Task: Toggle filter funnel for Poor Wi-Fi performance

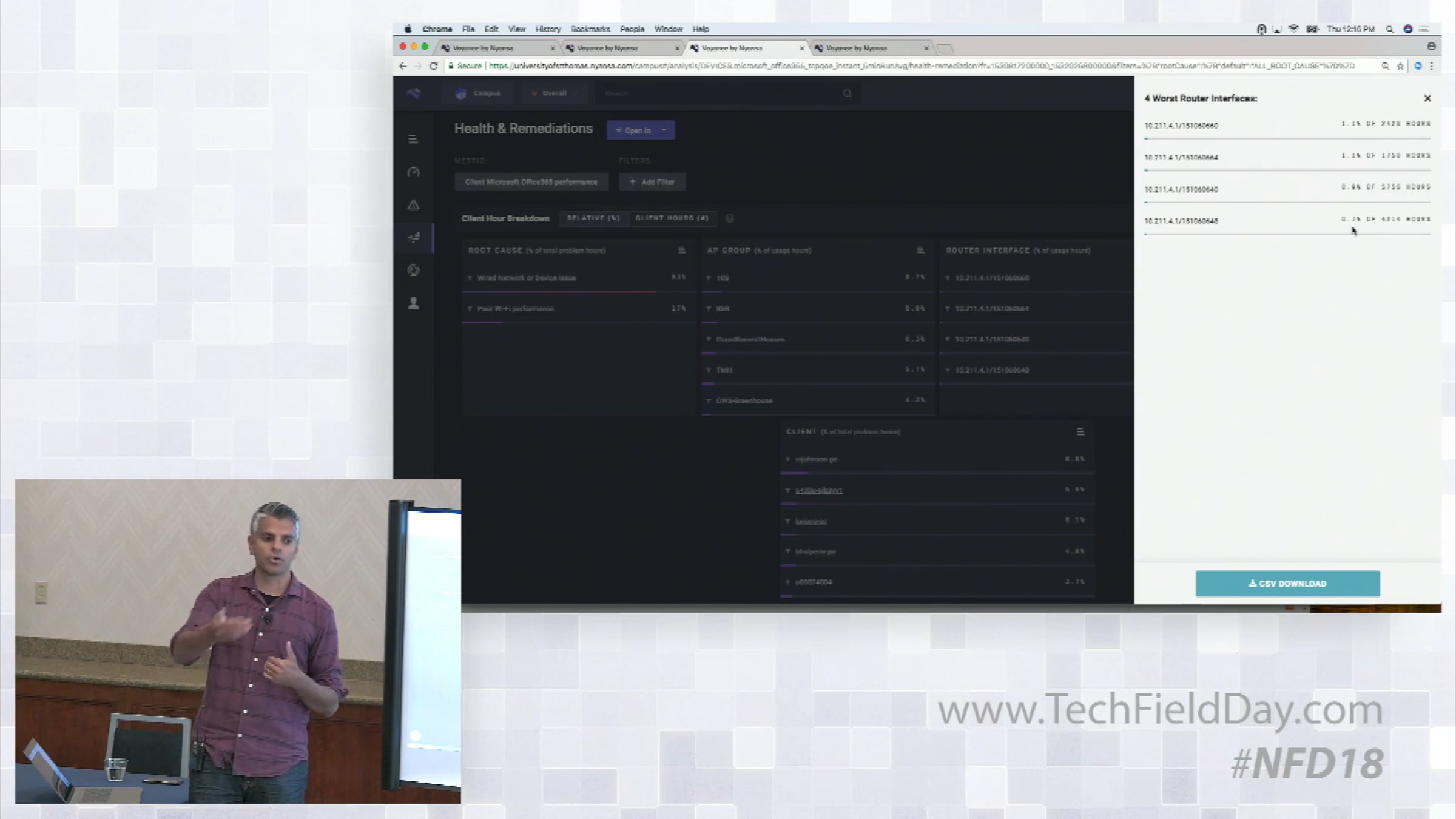Action: click(470, 309)
